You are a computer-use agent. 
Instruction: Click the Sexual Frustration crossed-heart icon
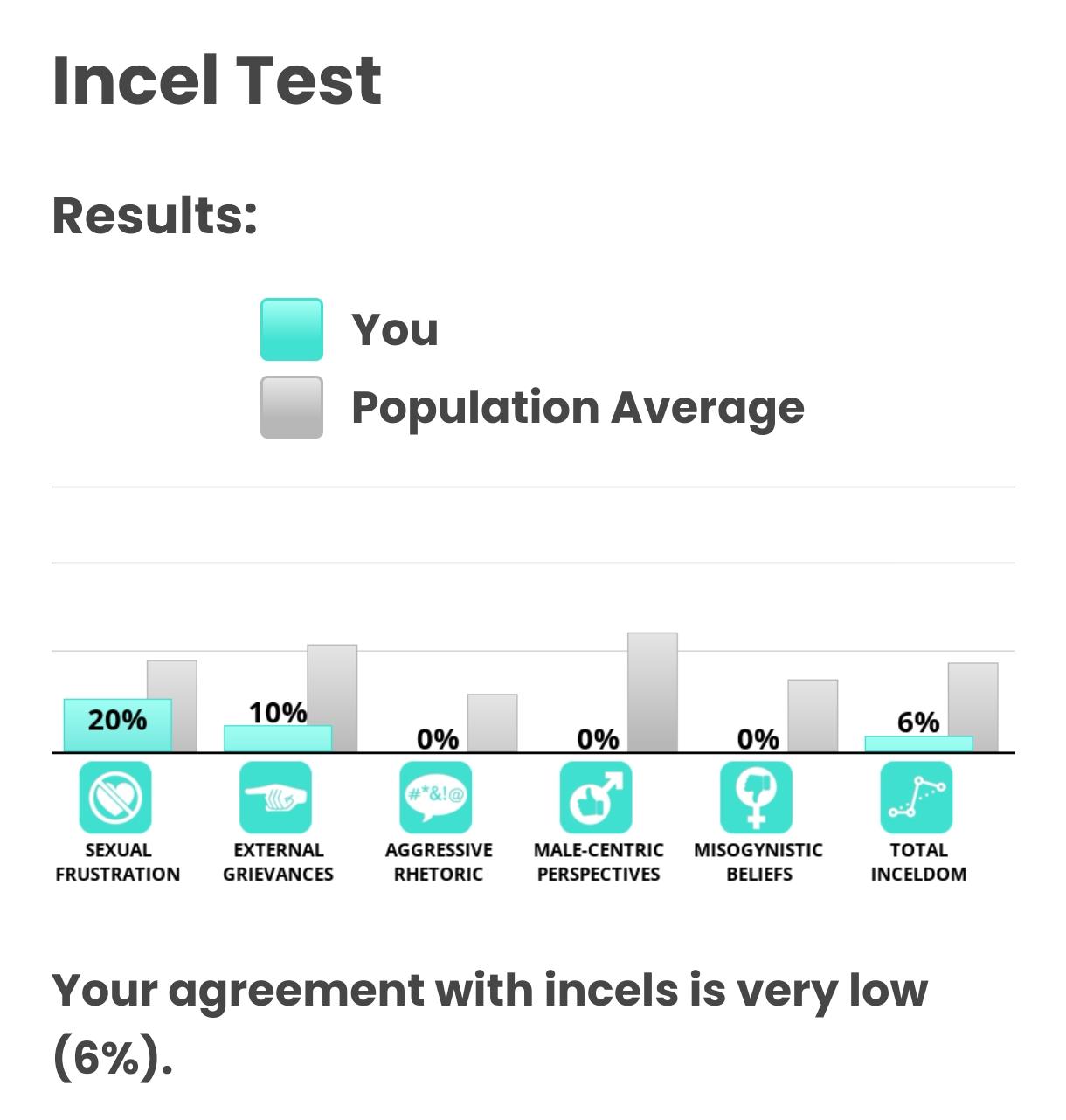[115, 797]
